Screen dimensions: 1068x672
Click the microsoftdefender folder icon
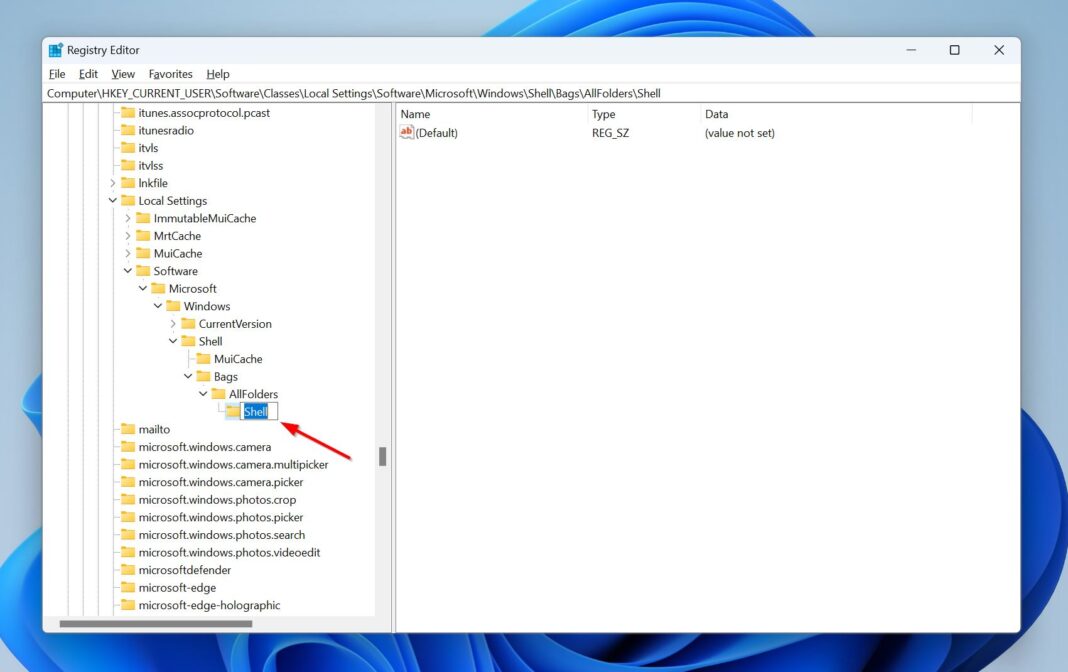tap(128, 569)
